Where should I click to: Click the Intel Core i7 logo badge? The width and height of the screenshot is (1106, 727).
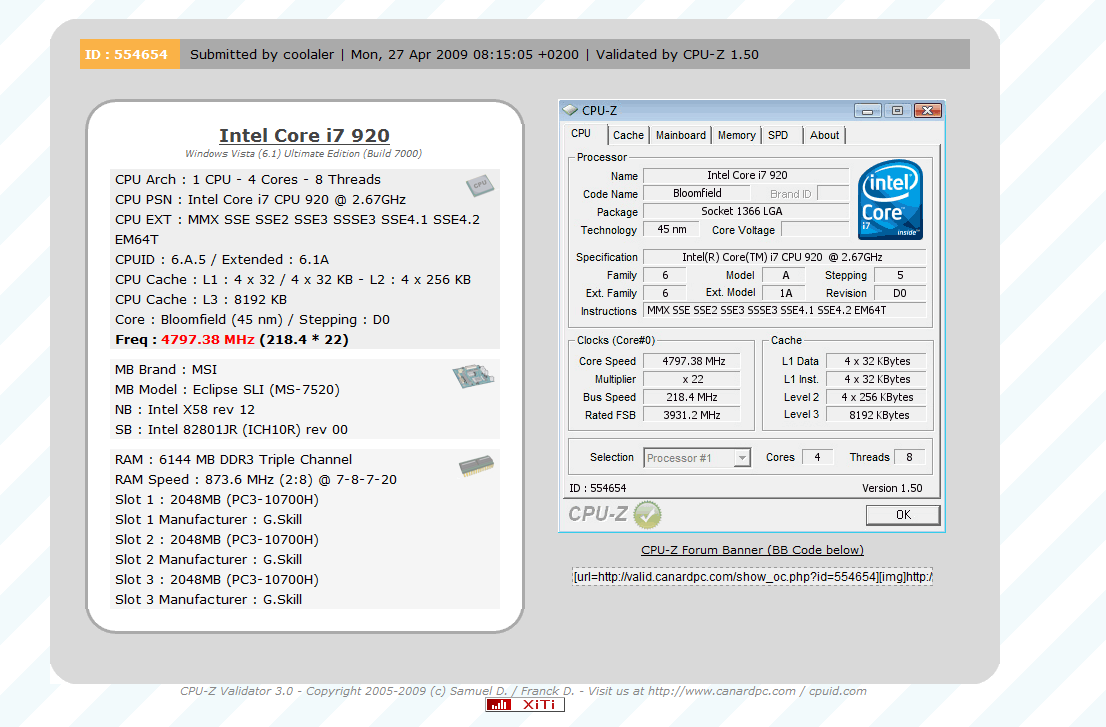pyautogui.click(x=890, y=200)
